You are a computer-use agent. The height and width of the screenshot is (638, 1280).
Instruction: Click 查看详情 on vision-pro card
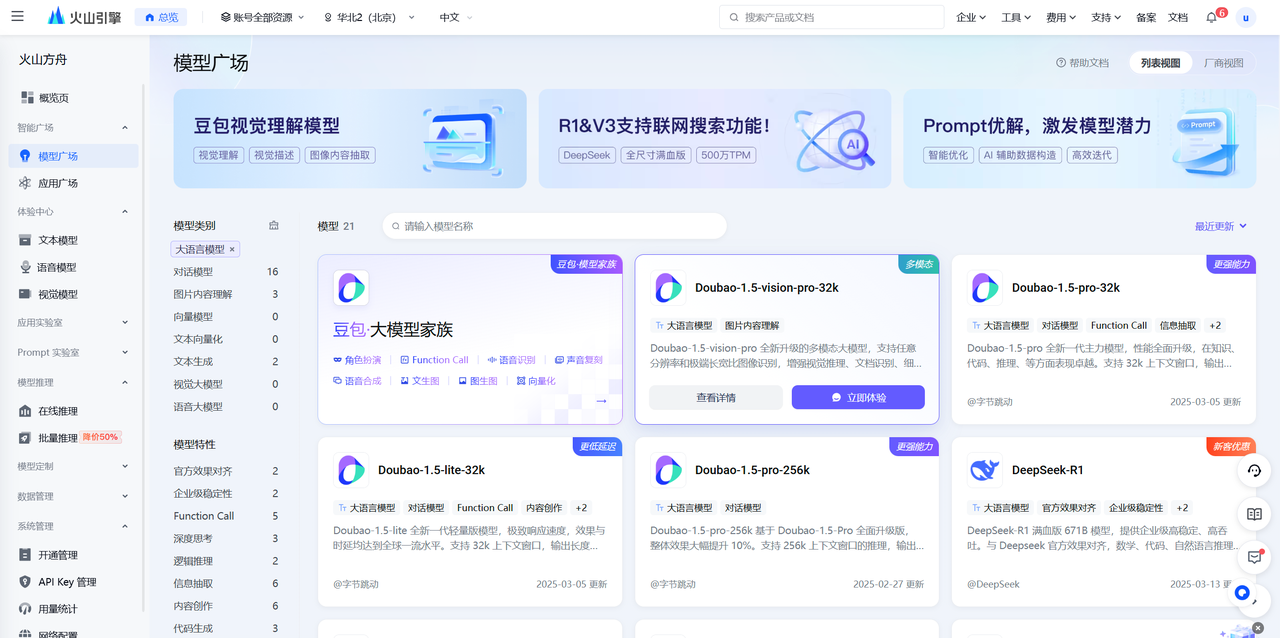coord(716,397)
